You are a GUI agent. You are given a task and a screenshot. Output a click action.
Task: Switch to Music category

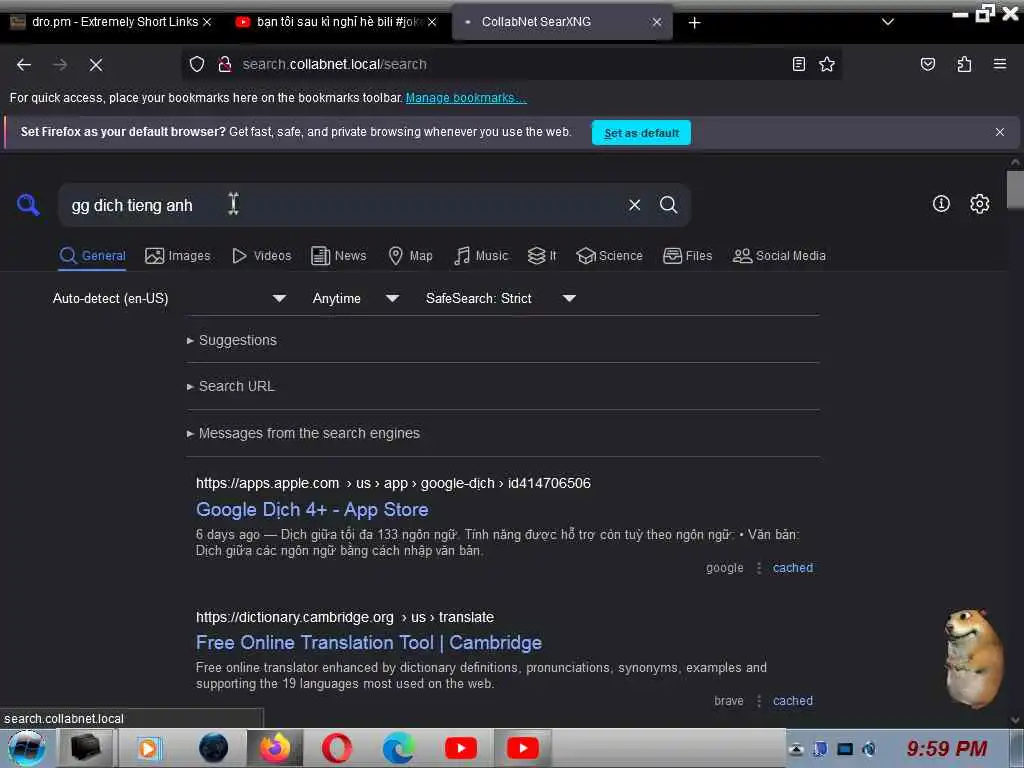[481, 255]
